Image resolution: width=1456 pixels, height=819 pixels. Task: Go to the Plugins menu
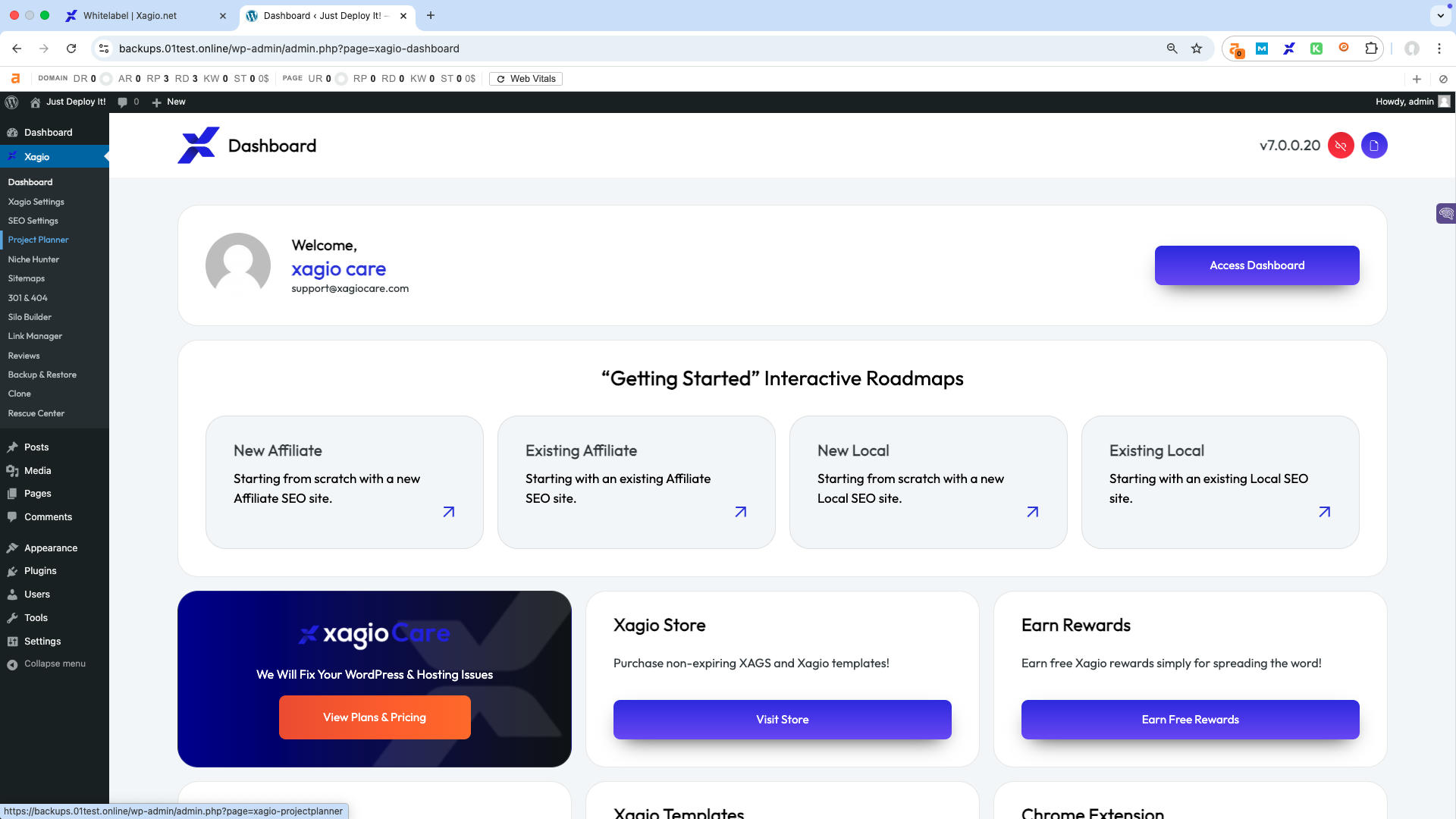coord(40,571)
